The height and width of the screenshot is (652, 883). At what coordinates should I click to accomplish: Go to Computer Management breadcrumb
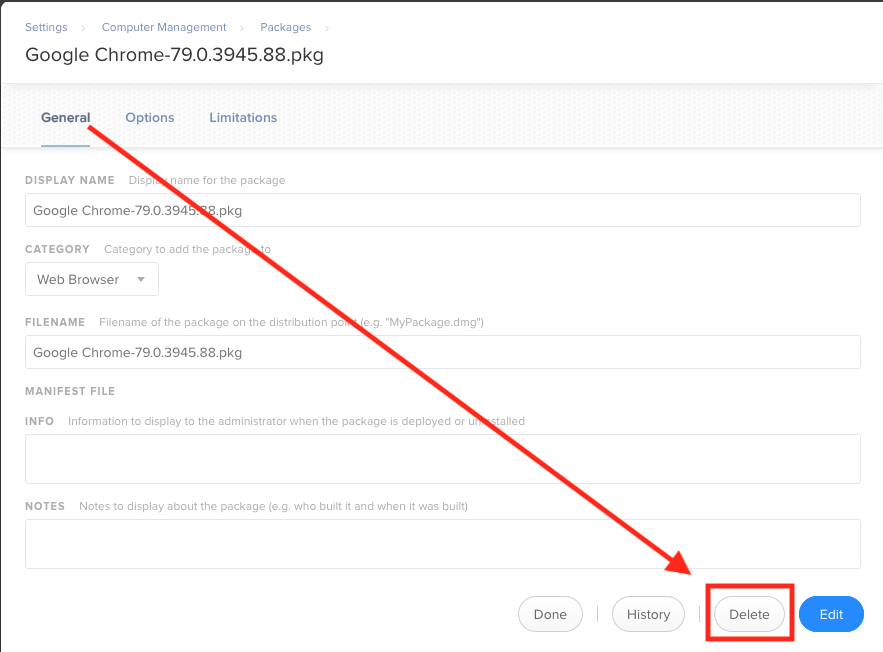[164, 27]
